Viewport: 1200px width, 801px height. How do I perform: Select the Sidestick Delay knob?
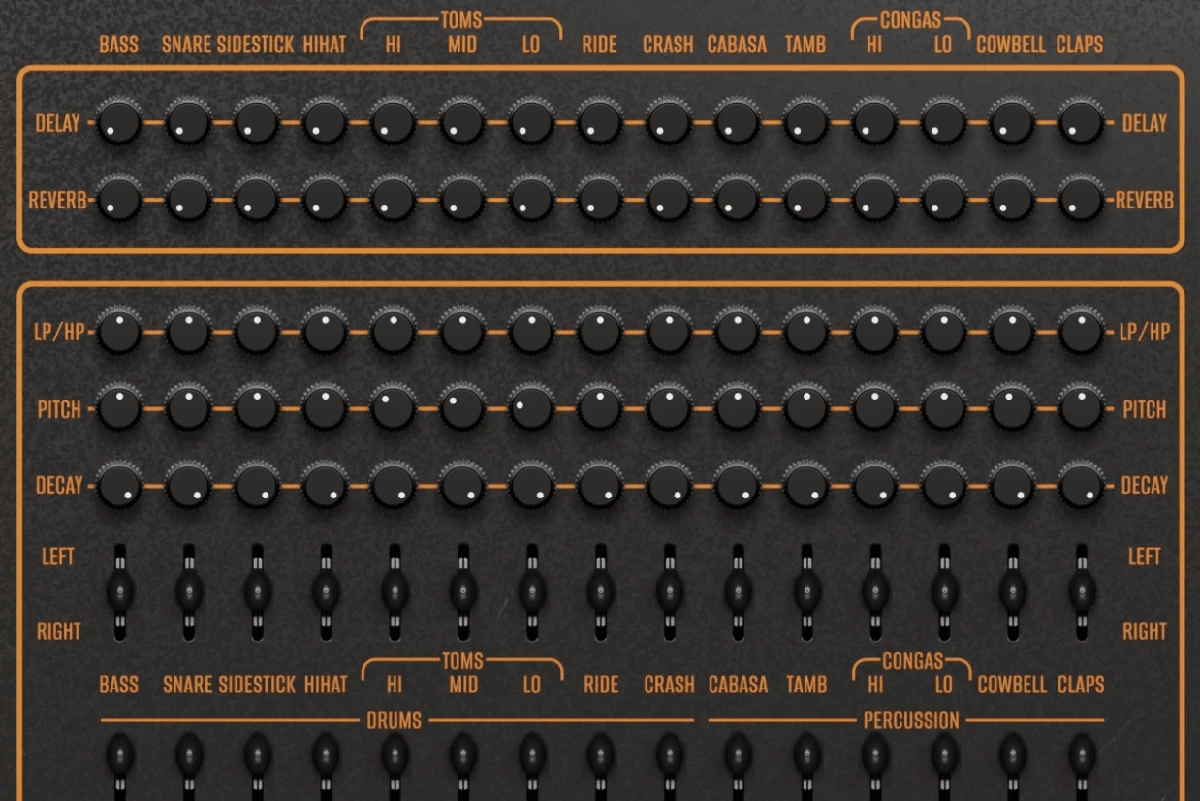[256, 123]
